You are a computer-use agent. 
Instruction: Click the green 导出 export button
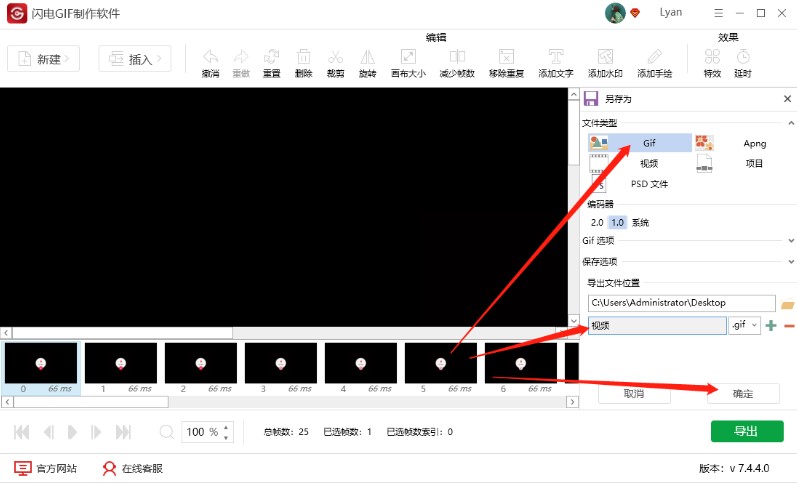tap(747, 431)
